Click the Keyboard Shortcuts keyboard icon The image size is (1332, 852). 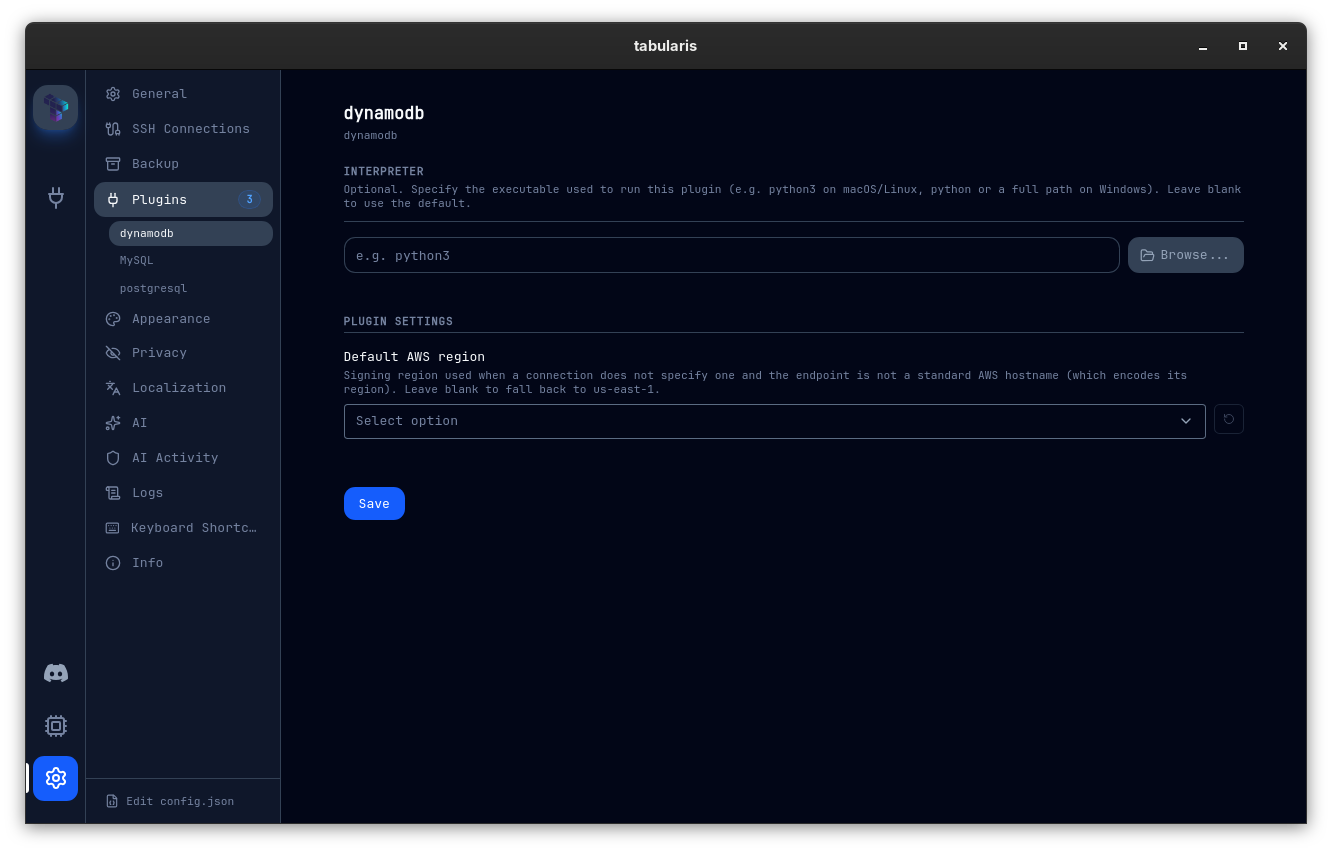point(113,528)
